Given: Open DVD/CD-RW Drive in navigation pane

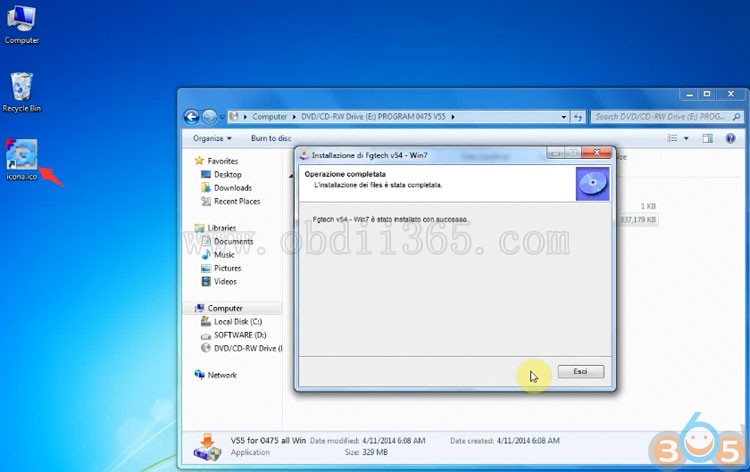Looking at the screenshot, I should (248, 349).
